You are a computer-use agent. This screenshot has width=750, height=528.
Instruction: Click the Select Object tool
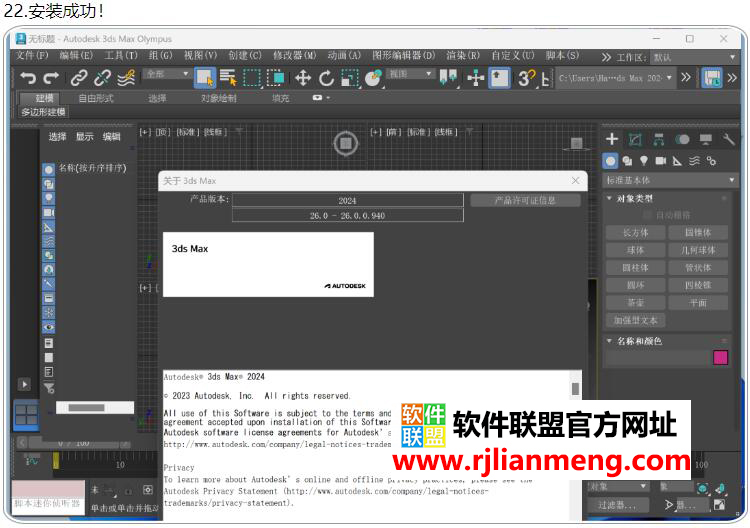pos(204,78)
